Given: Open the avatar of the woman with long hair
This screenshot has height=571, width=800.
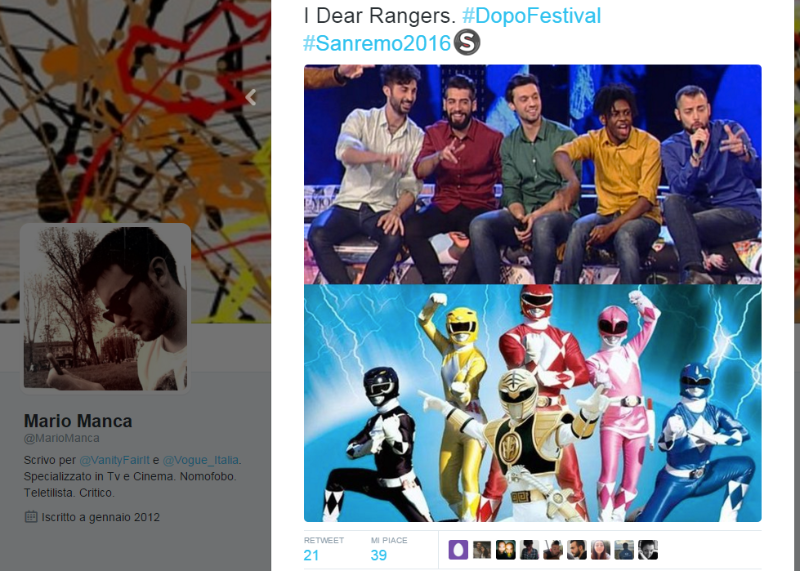Looking at the screenshot, I should pos(601,550).
